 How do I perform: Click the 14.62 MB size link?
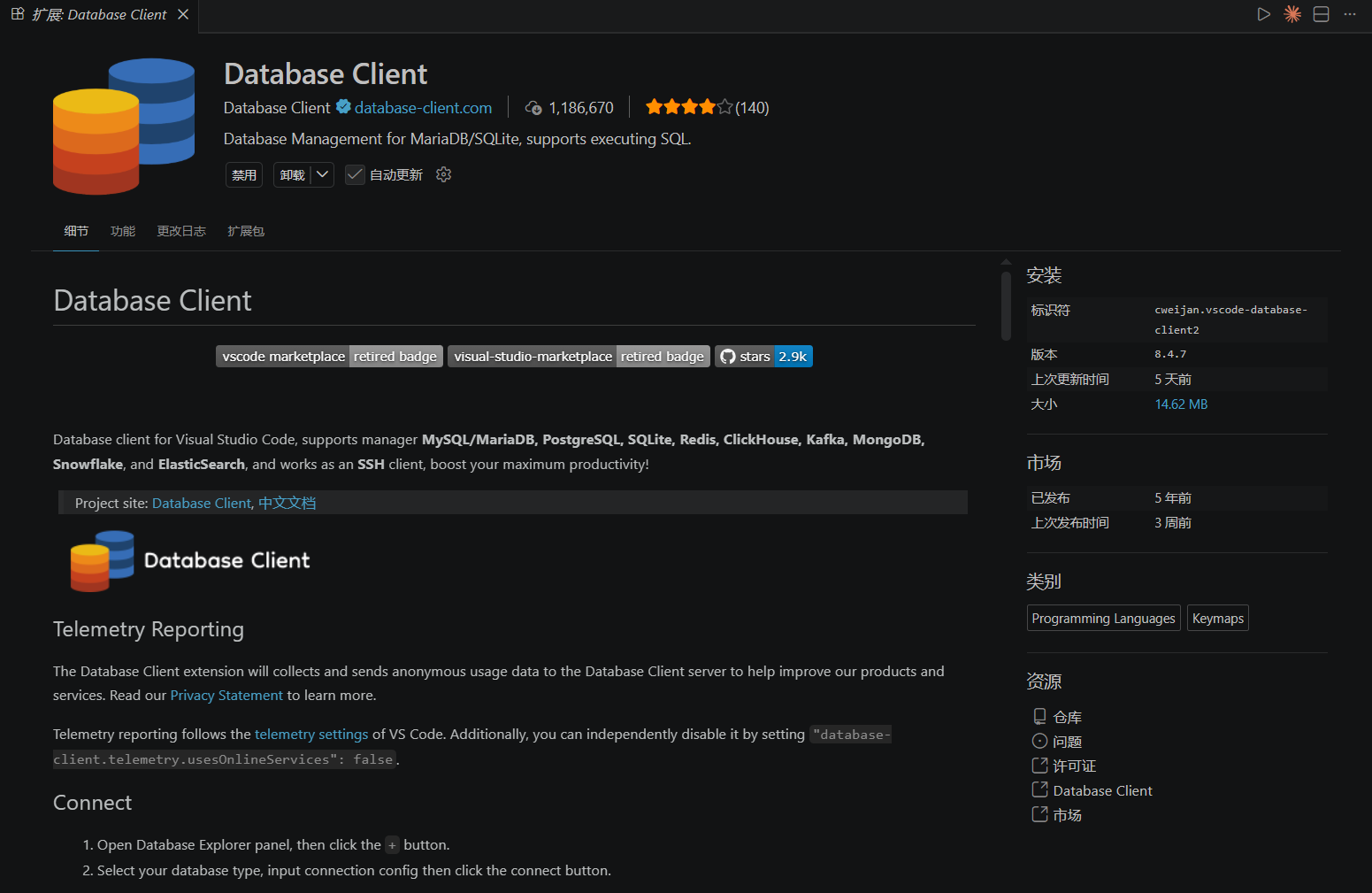[1181, 404]
